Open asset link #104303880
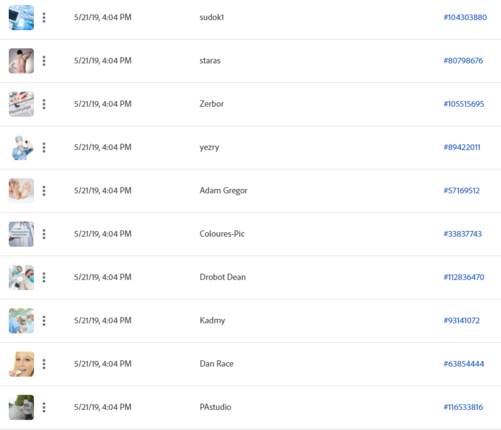This screenshot has width=501, height=430. [x=465, y=17]
